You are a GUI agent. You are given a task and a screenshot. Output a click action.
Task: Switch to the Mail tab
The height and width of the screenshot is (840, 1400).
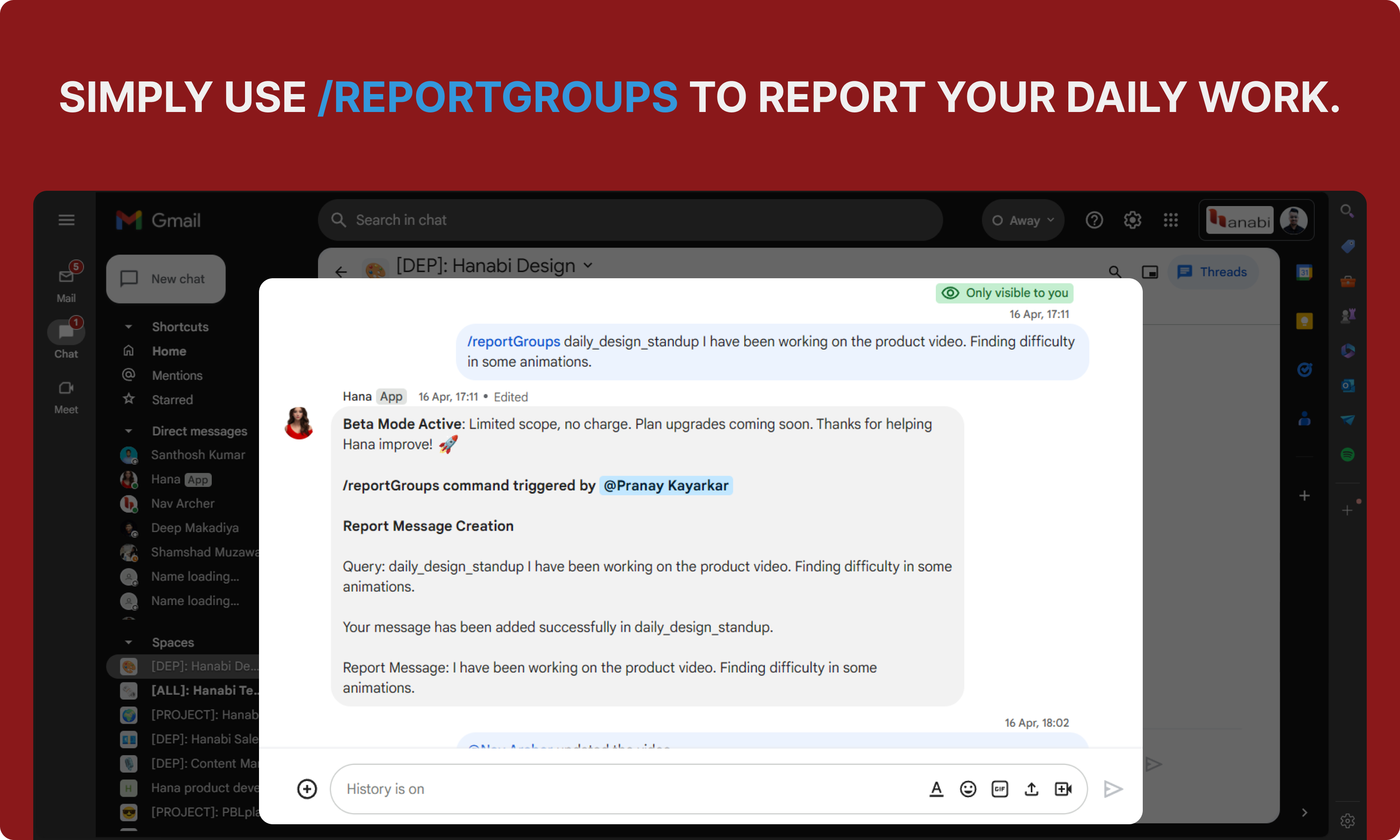[66, 283]
